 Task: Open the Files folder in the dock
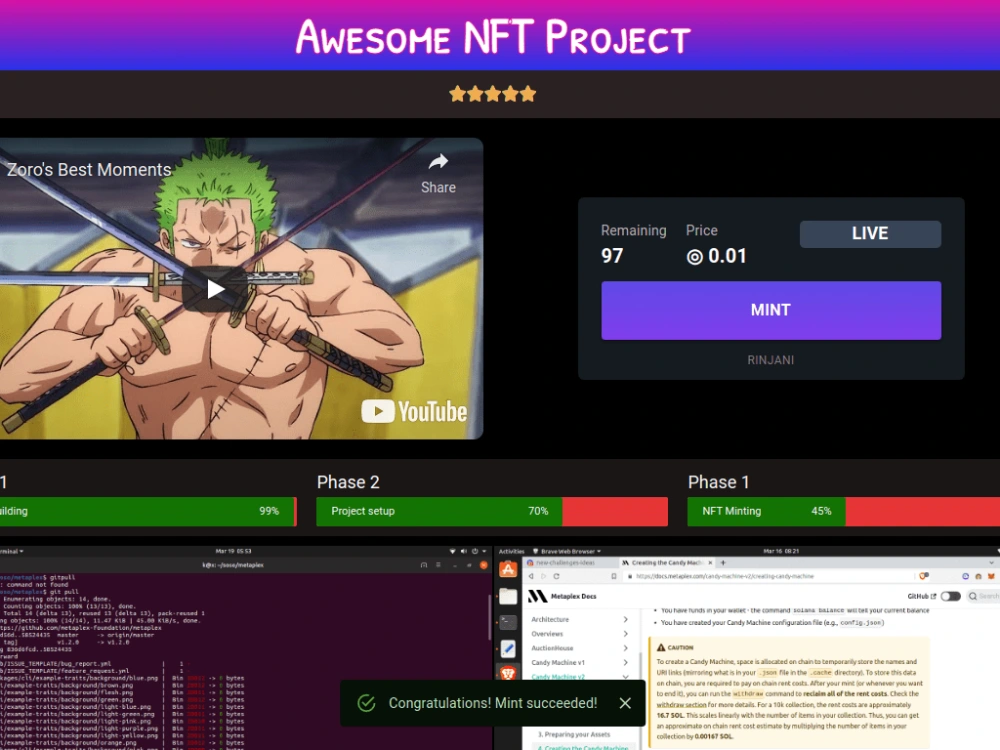[508, 596]
